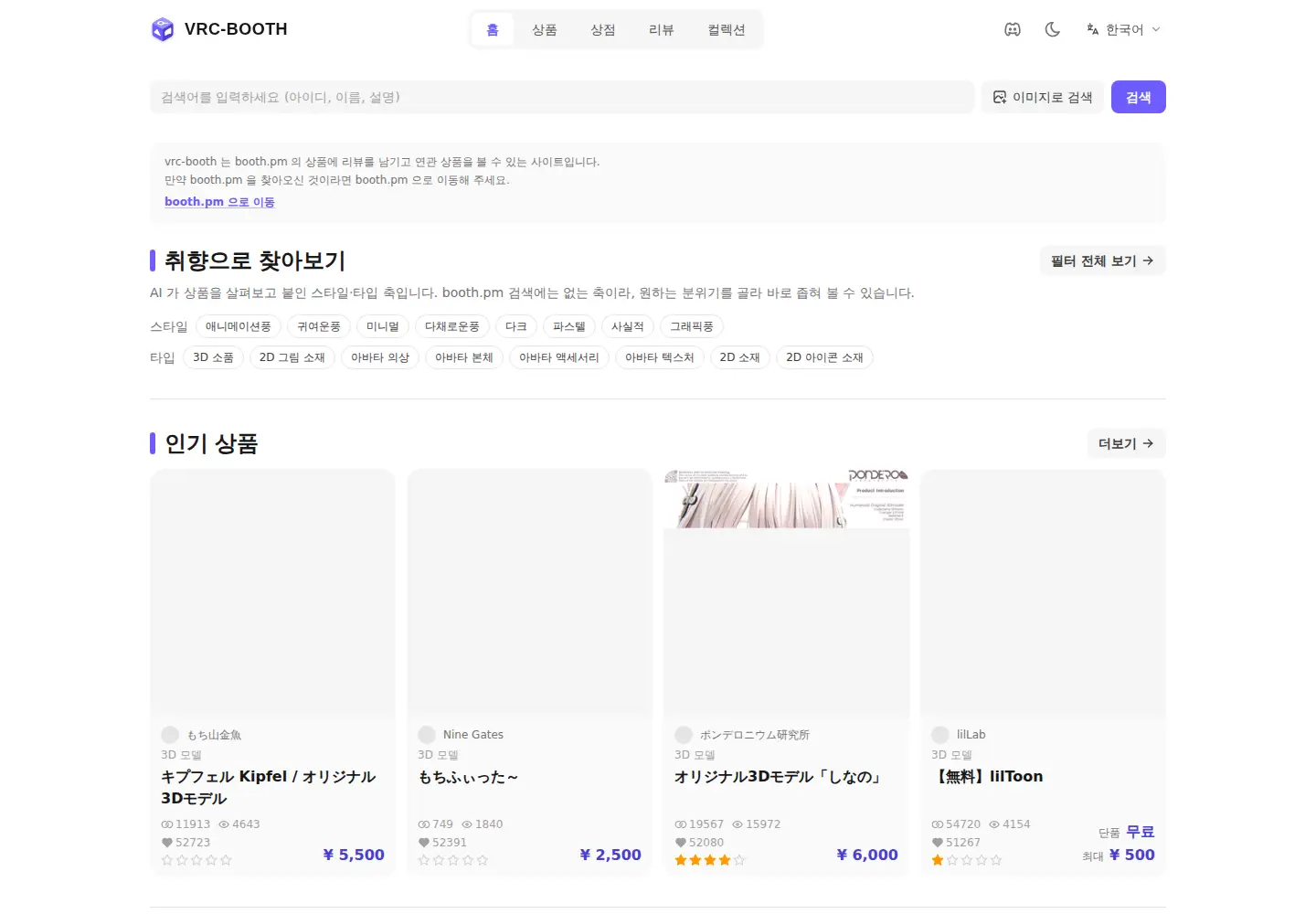Click the lilLab shop avatar icon

(x=940, y=735)
